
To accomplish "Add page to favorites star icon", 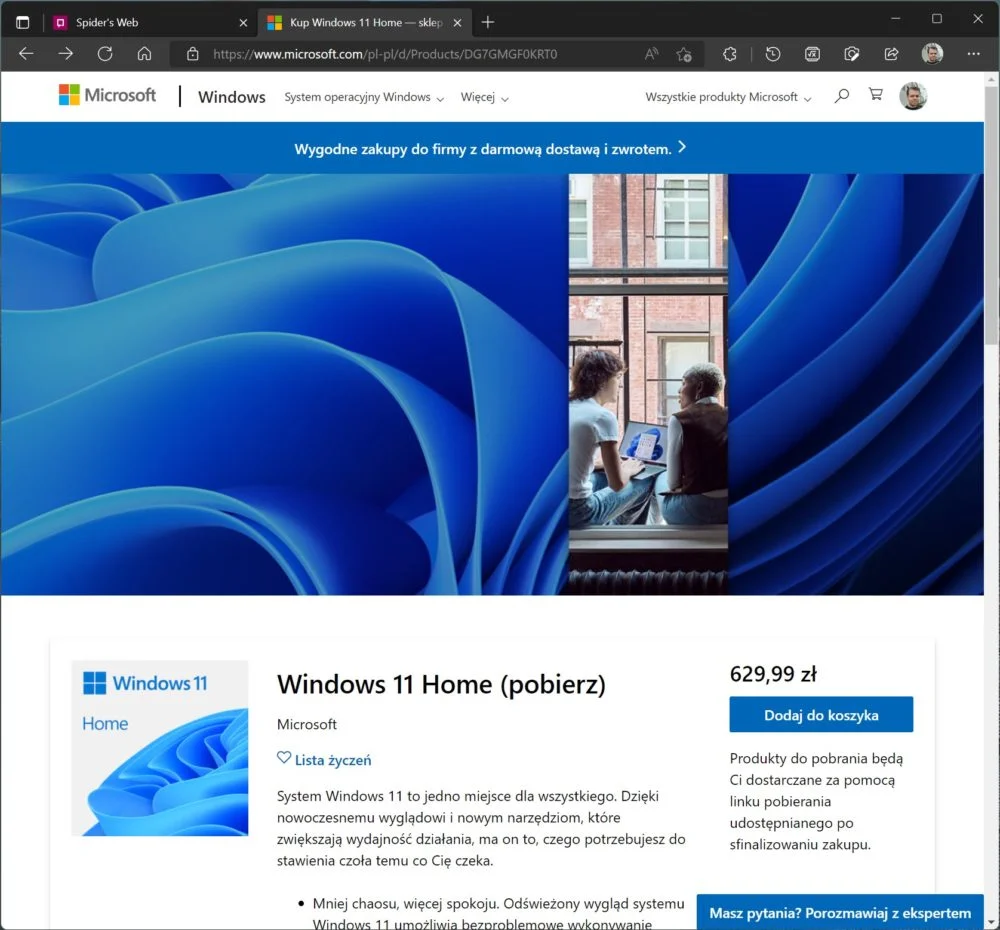I will pyautogui.click(x=684, y=54).
